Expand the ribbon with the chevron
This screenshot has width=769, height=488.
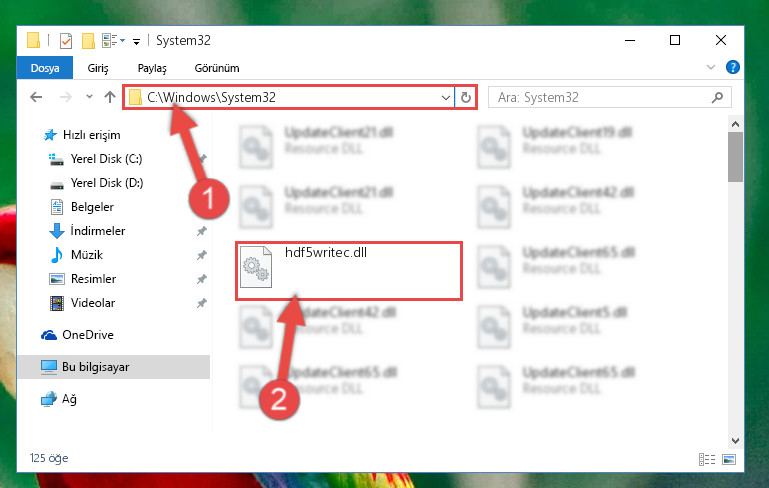pos(711,67)
